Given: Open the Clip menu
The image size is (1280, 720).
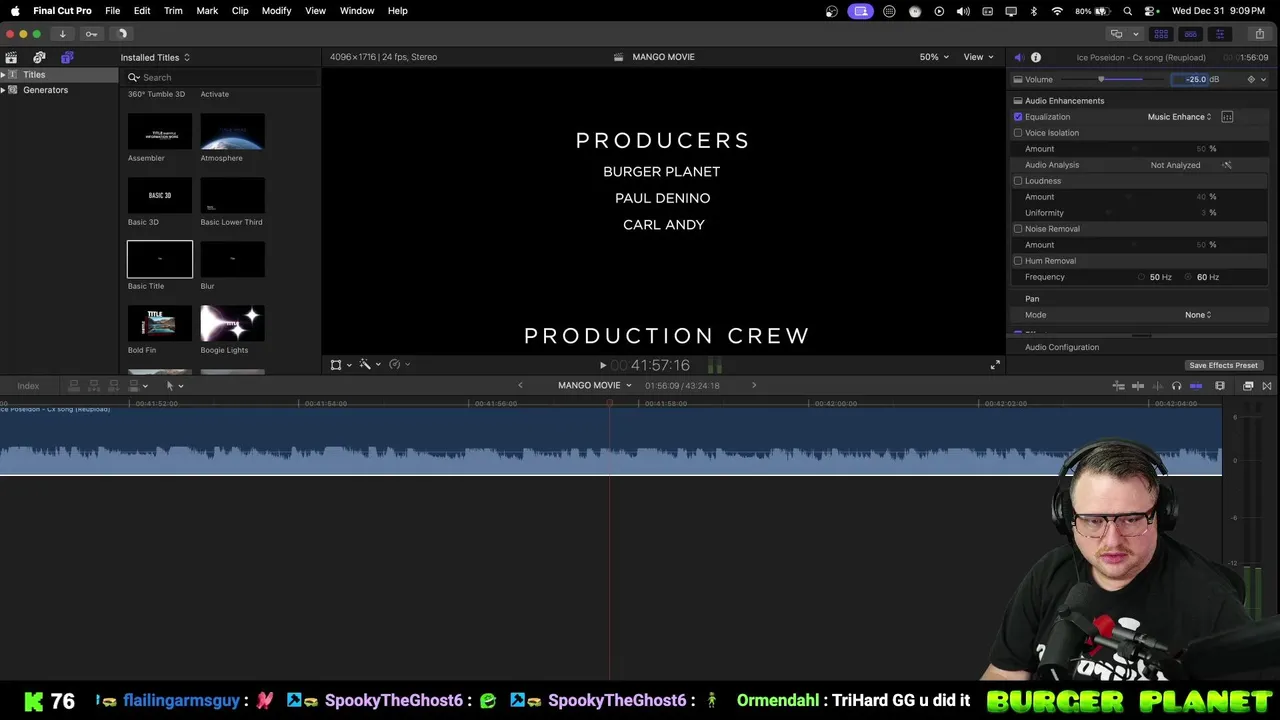Looking at the screenshot, I should pos(240,11).
